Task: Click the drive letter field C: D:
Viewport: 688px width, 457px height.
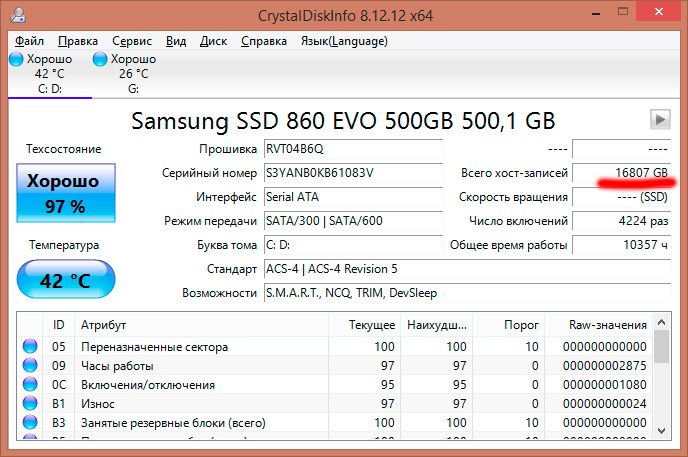Action: 353,245
